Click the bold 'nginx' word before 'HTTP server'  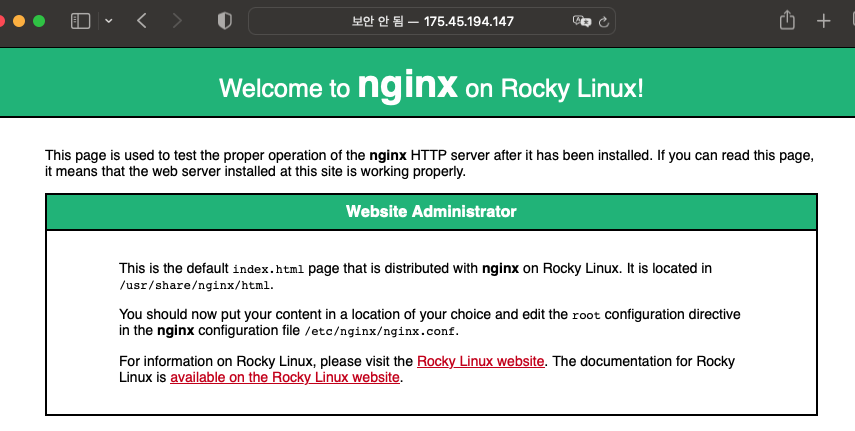click(388, 155)
